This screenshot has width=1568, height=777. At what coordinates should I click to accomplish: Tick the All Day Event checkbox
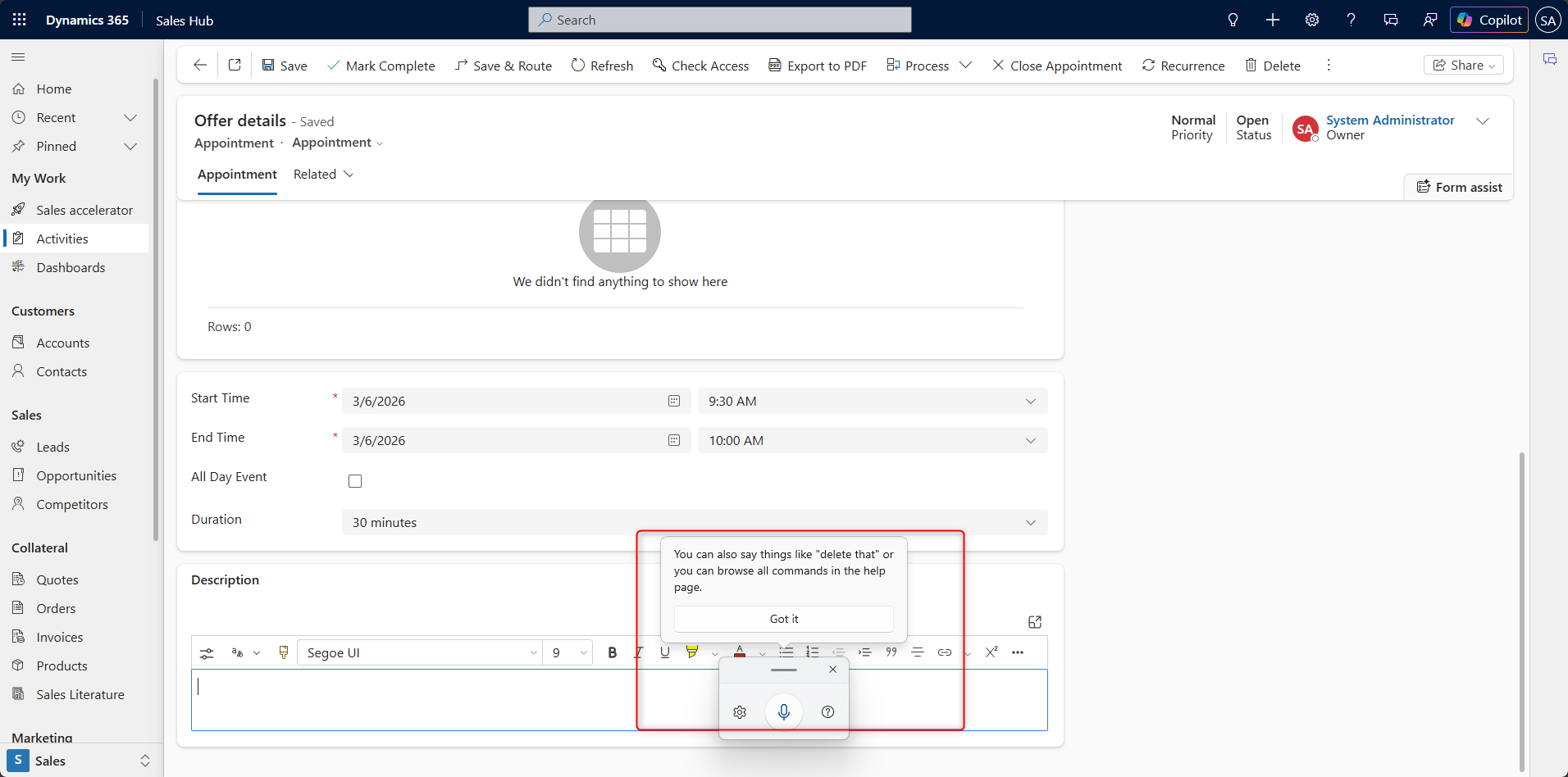pos(355,481)
